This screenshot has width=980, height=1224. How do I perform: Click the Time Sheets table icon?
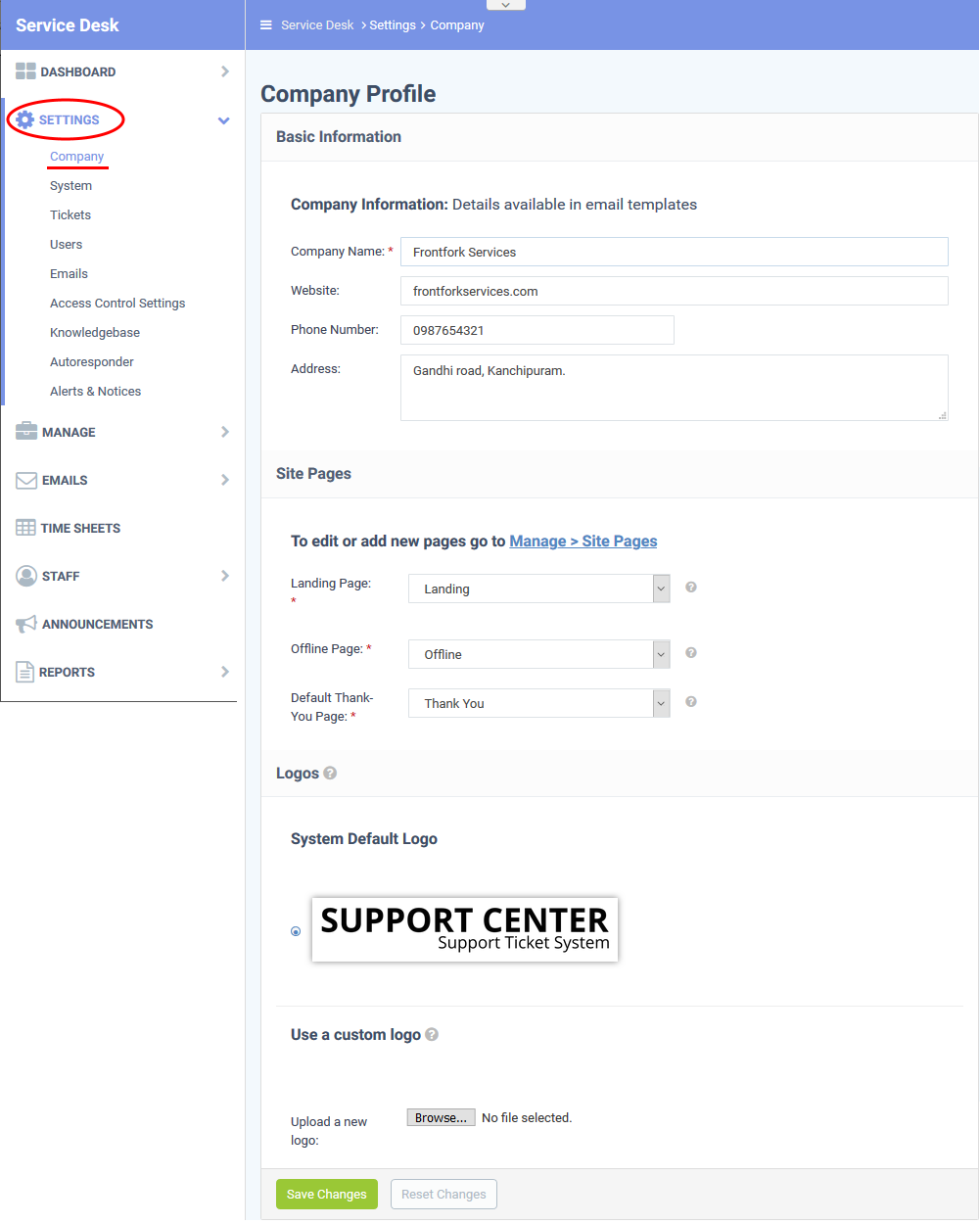click(25, 528)
